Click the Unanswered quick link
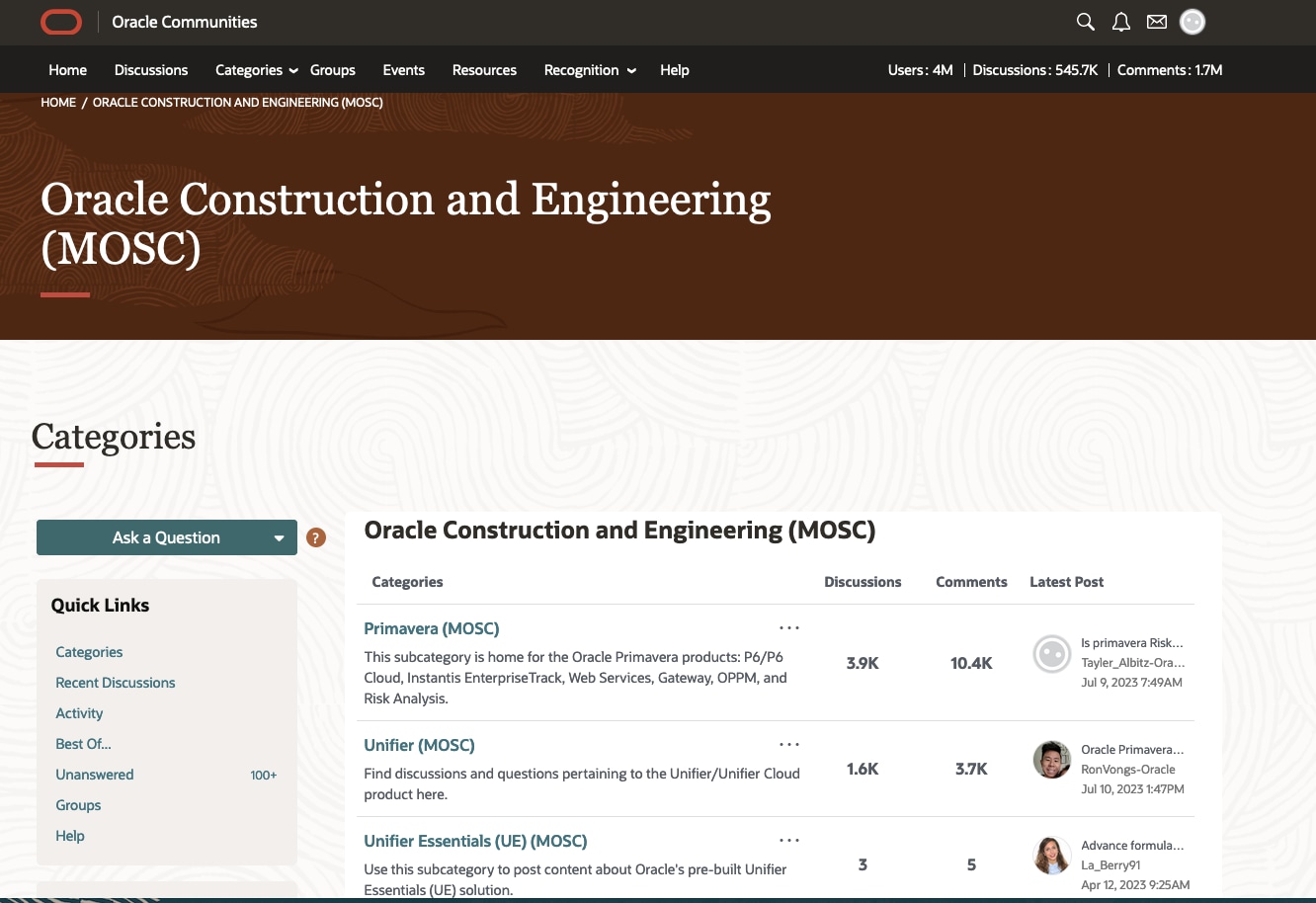This screenshot has height=903, width=1316. 95,775
